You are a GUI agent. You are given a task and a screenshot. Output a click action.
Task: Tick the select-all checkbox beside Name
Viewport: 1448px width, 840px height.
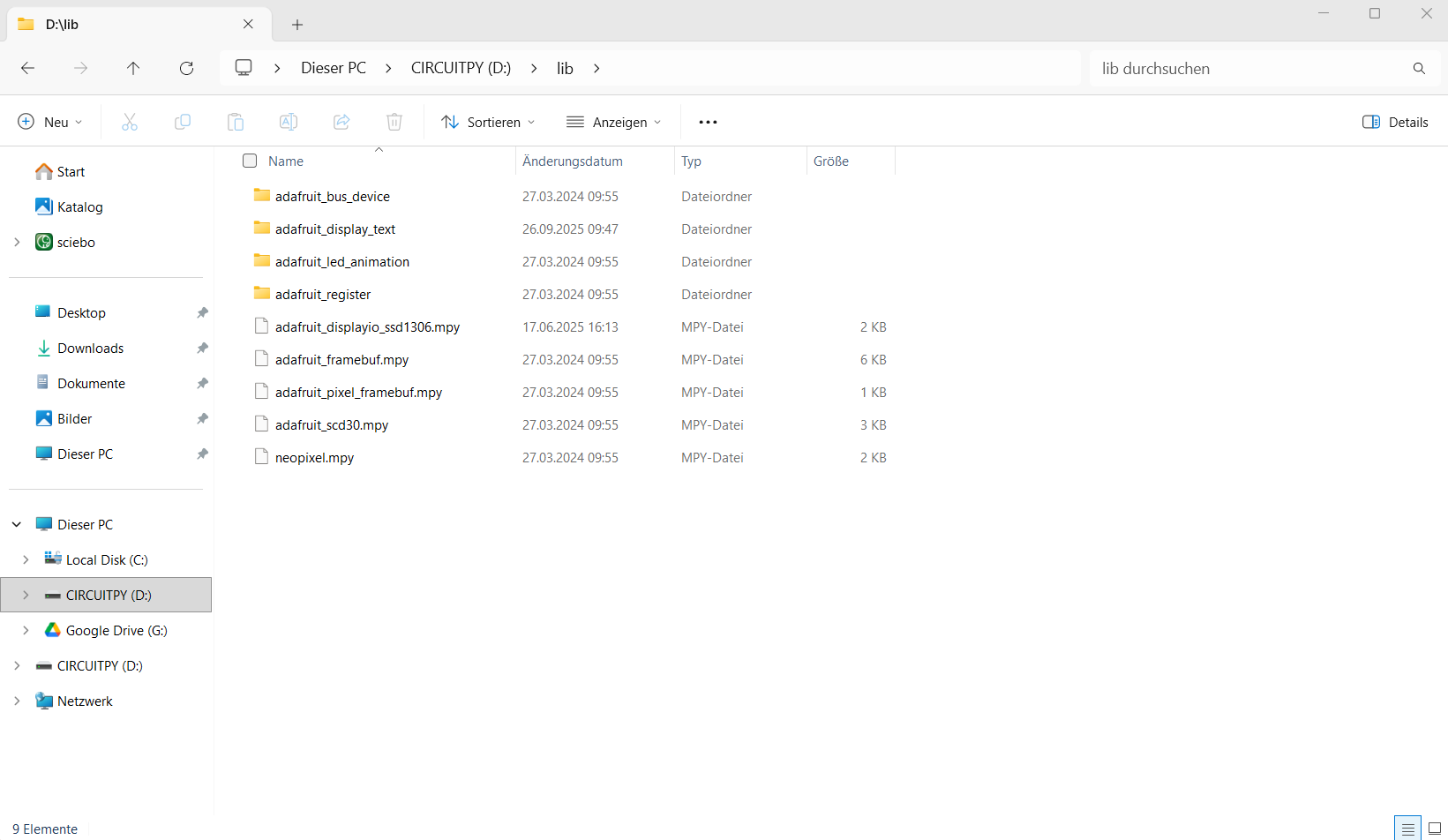250,161
